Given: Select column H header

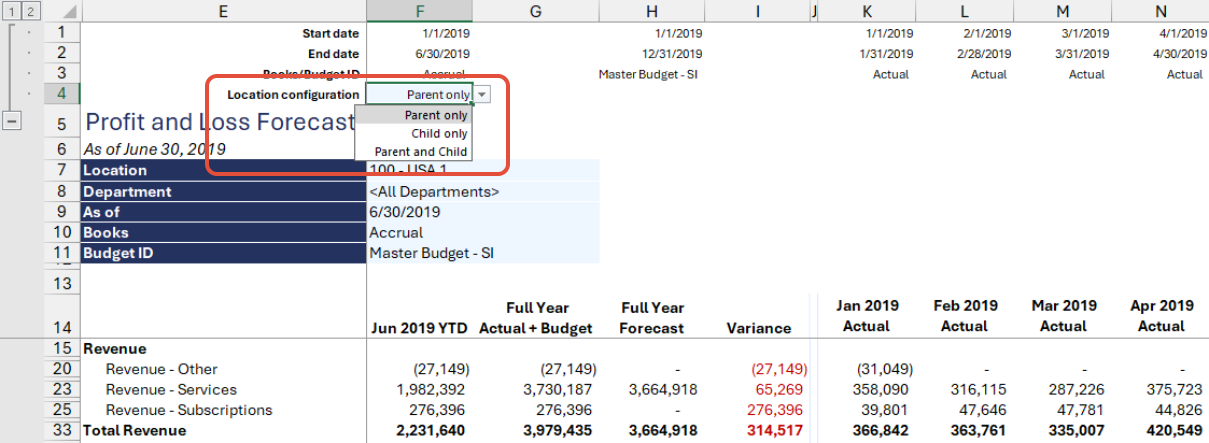Looking at the screenshot, I should click(652, 11).
